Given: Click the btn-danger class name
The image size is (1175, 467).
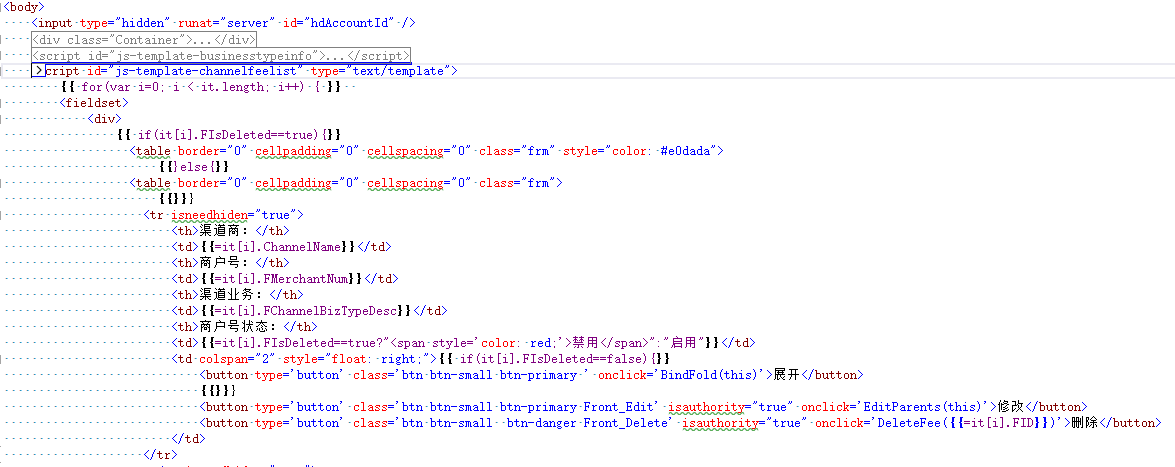Looking at the screenshot, I should 542,423.
